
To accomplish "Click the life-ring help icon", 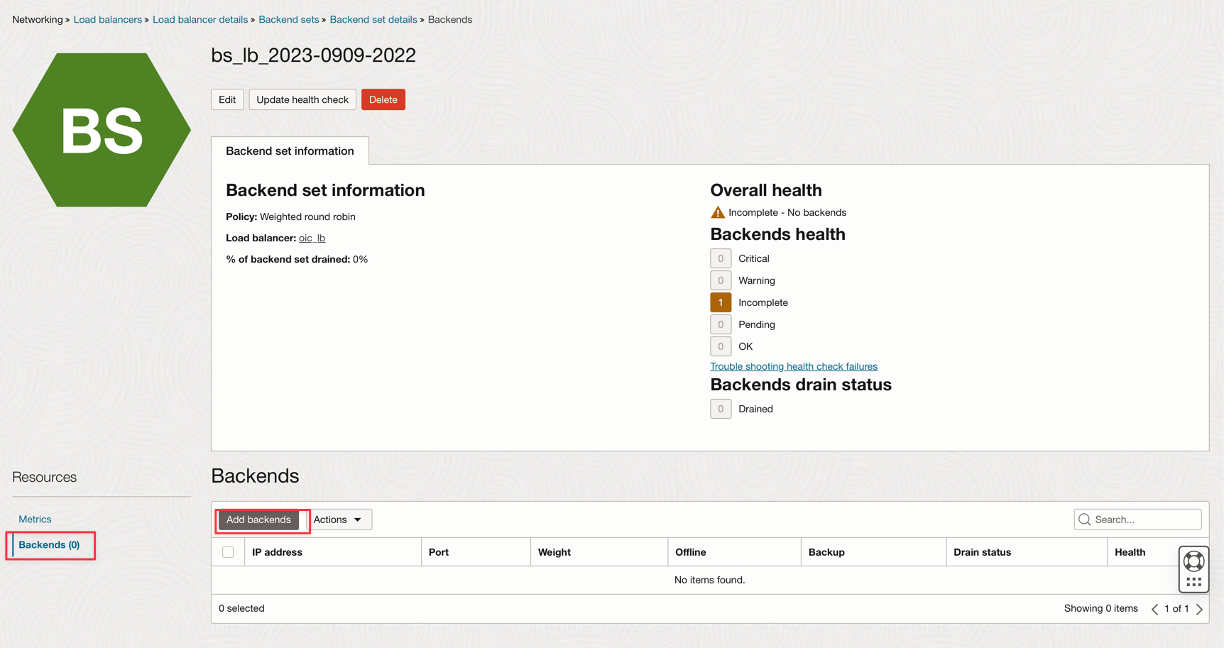I will (x=1193, y=560).
